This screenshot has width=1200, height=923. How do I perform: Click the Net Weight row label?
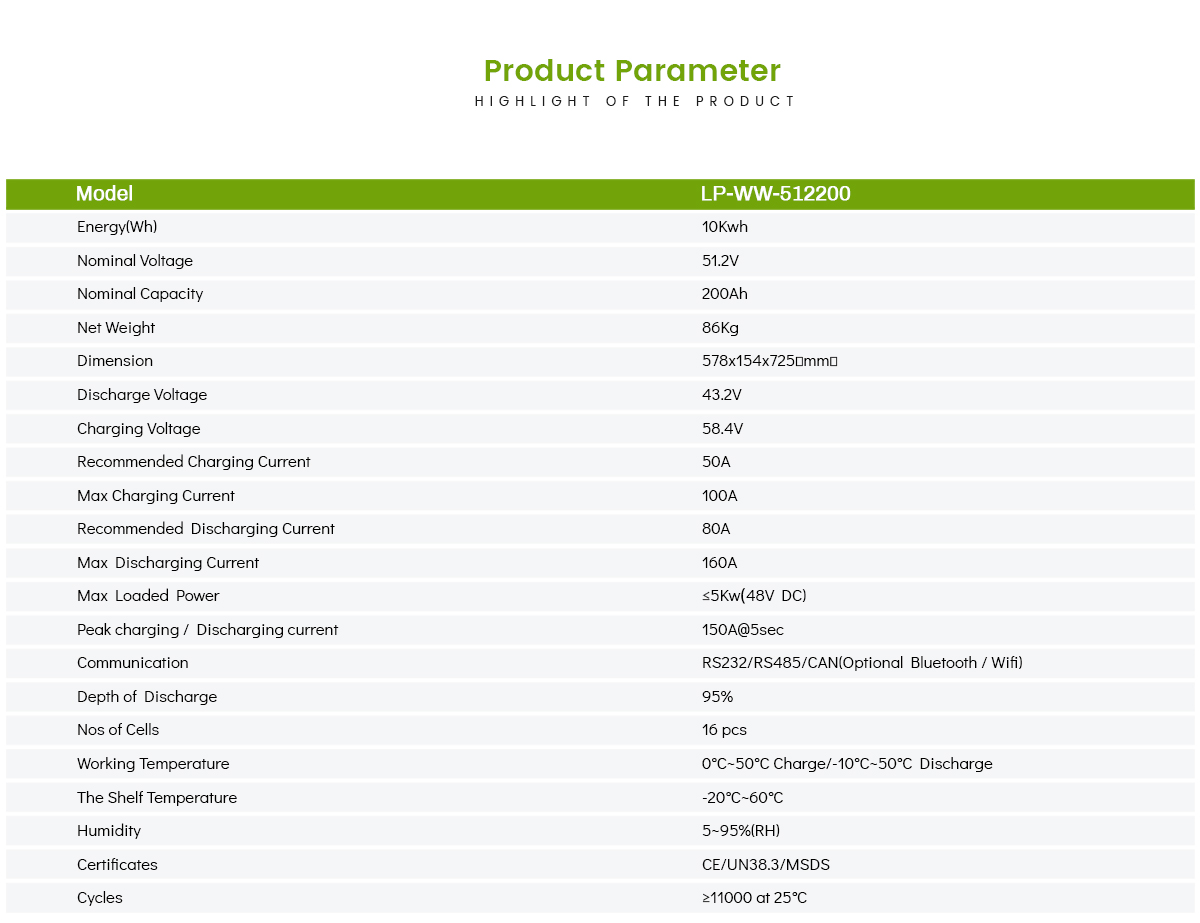116,328
